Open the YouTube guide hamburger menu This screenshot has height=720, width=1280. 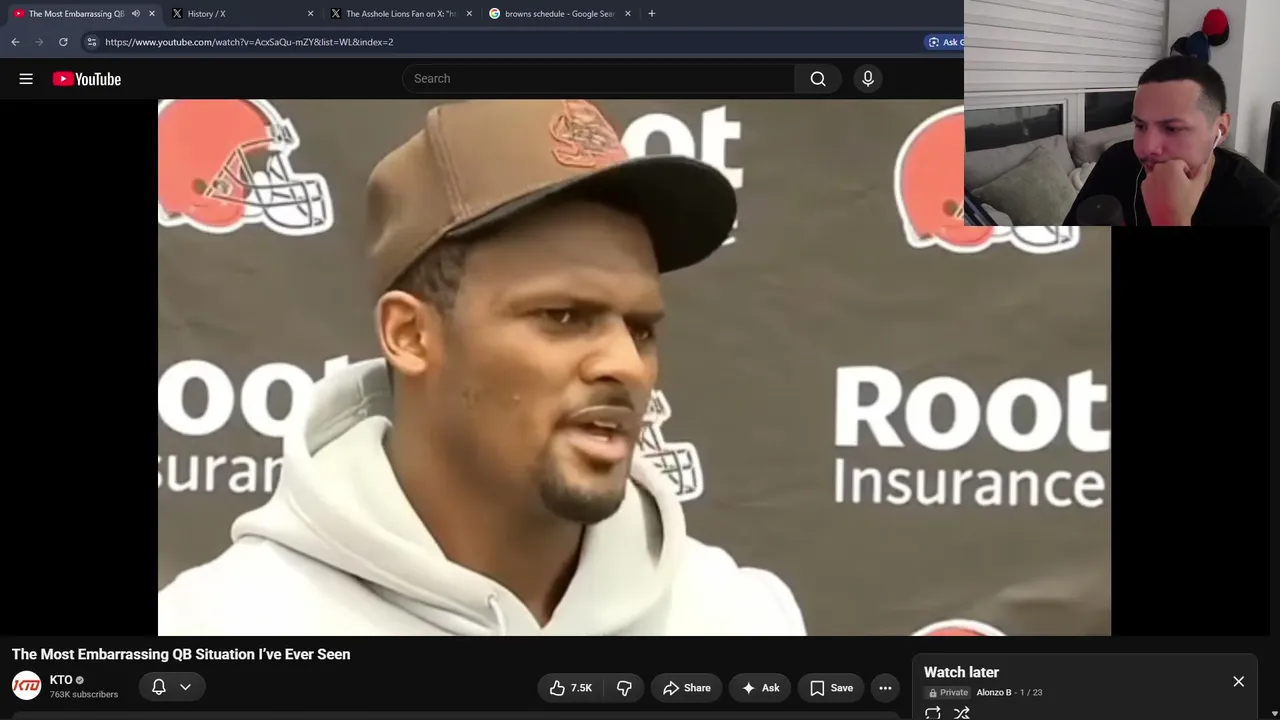click(26, 79)
